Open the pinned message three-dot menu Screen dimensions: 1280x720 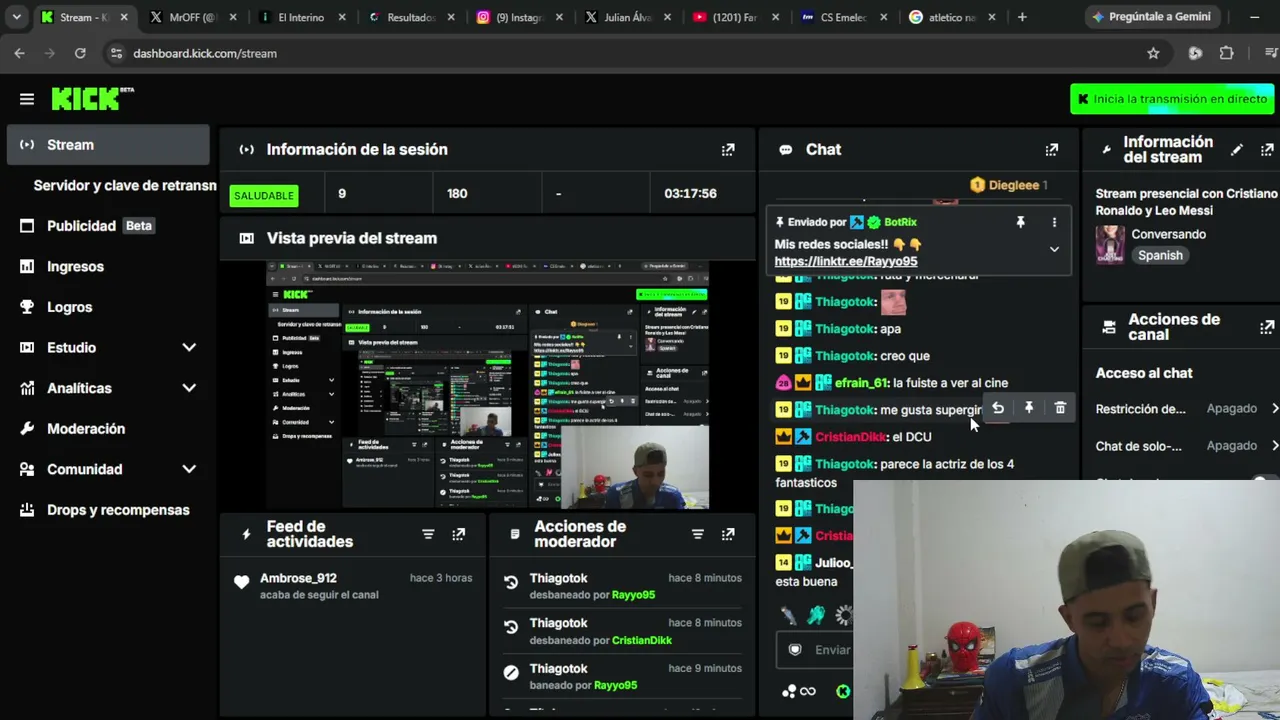(x=1054, y=222)
